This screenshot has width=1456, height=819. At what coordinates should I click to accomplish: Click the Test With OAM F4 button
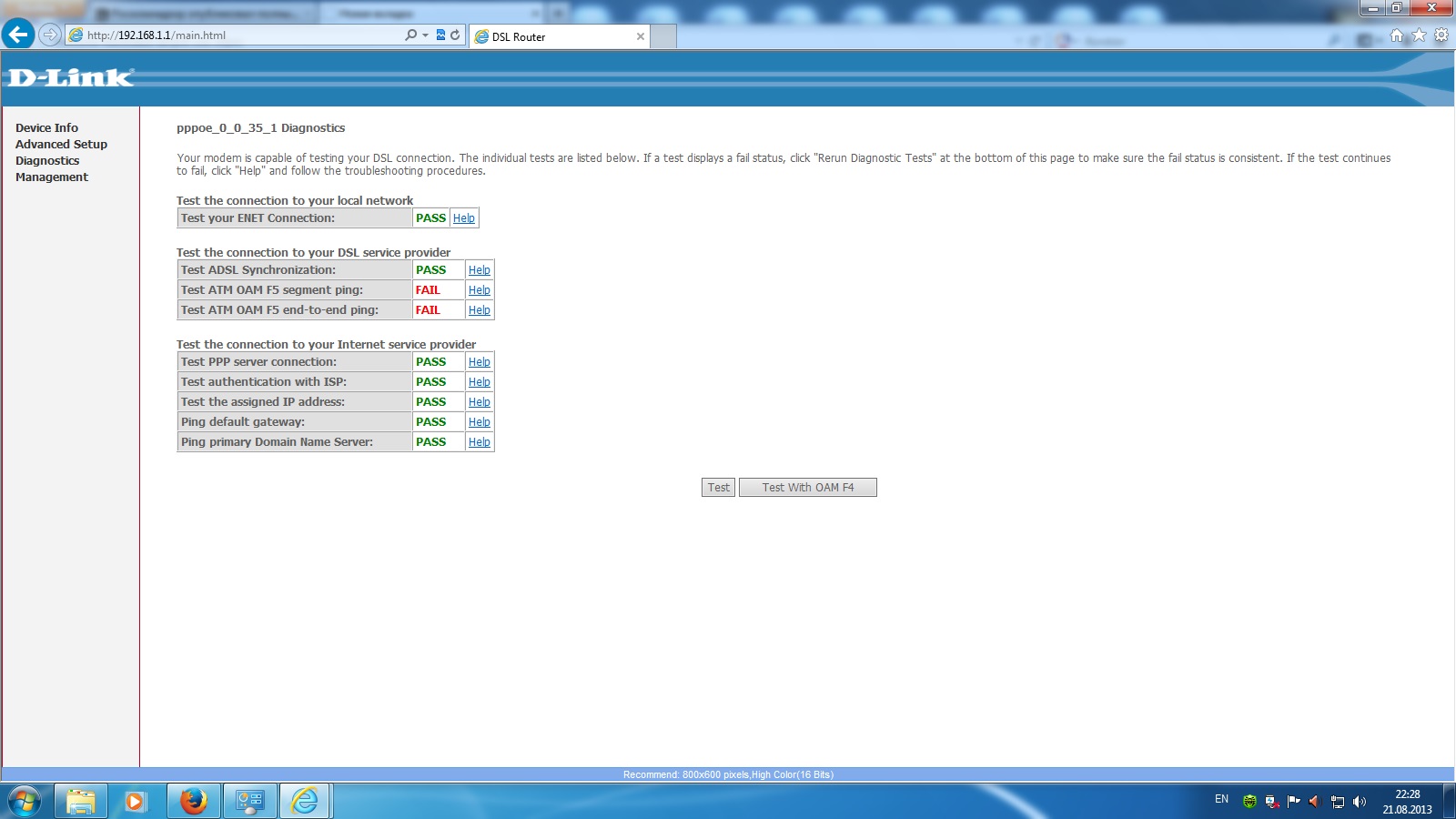tap(808, 488)
